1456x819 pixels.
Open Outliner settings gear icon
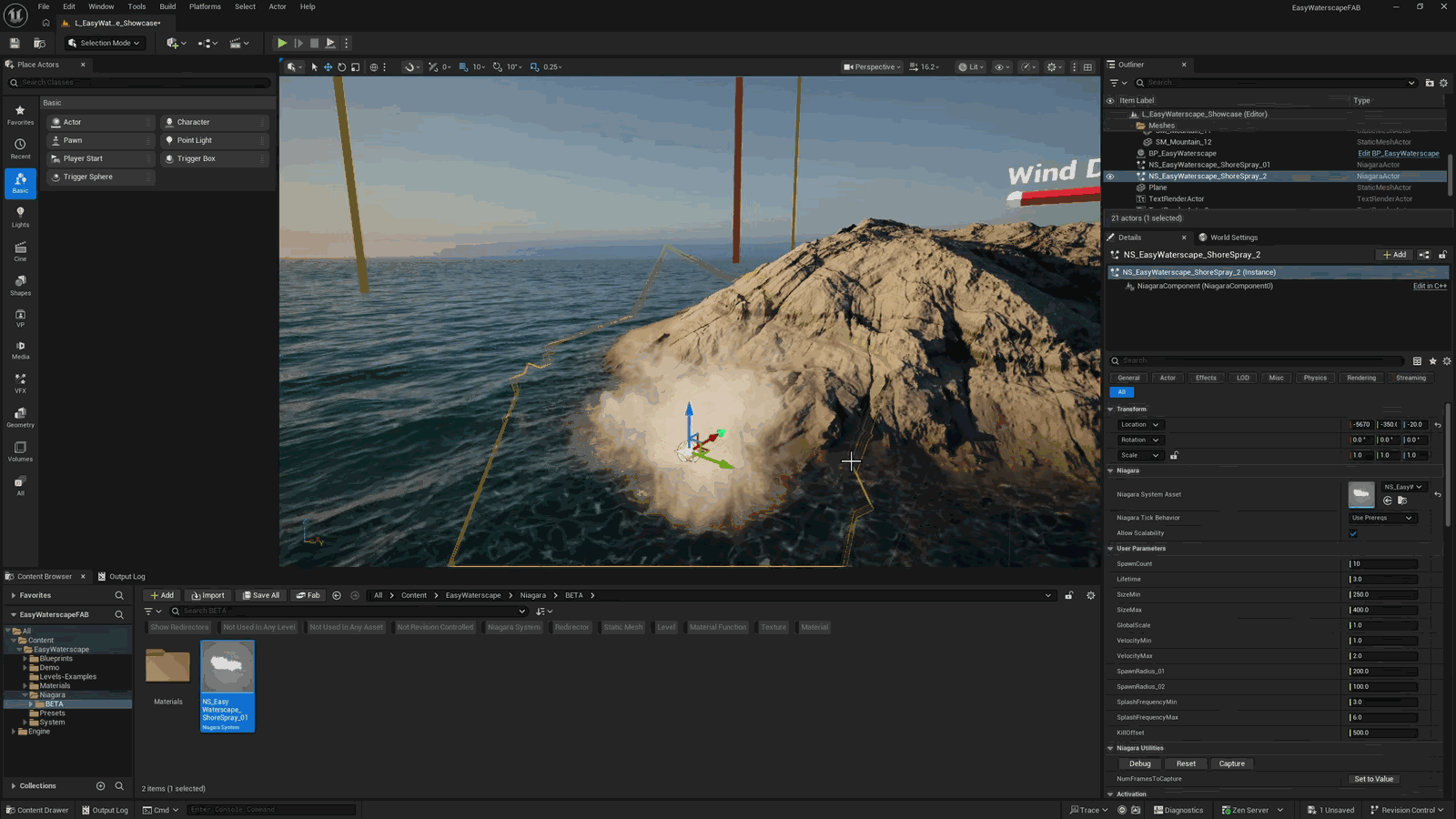(x=1443, y=83)
